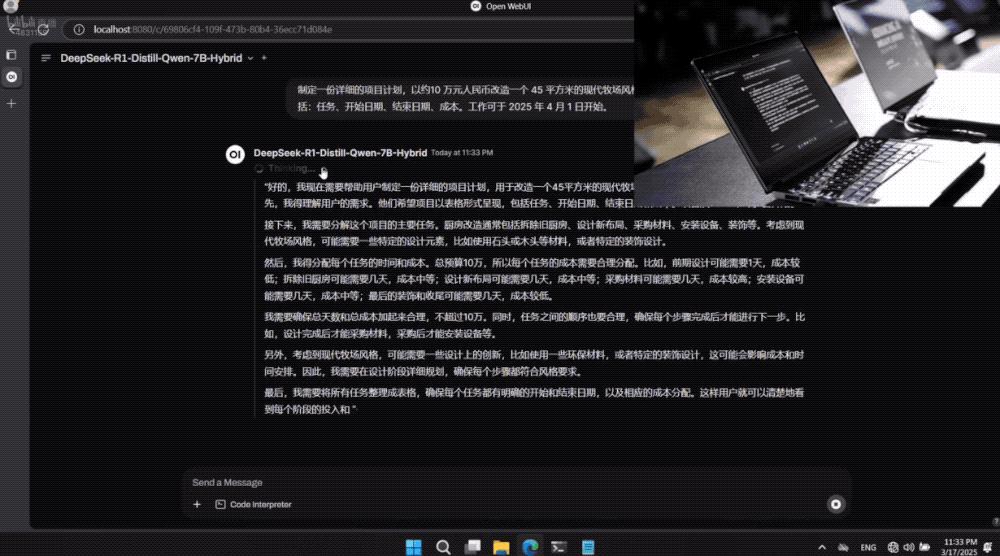
Task: Show hidden system tray icons
Action: click(822, 547)
